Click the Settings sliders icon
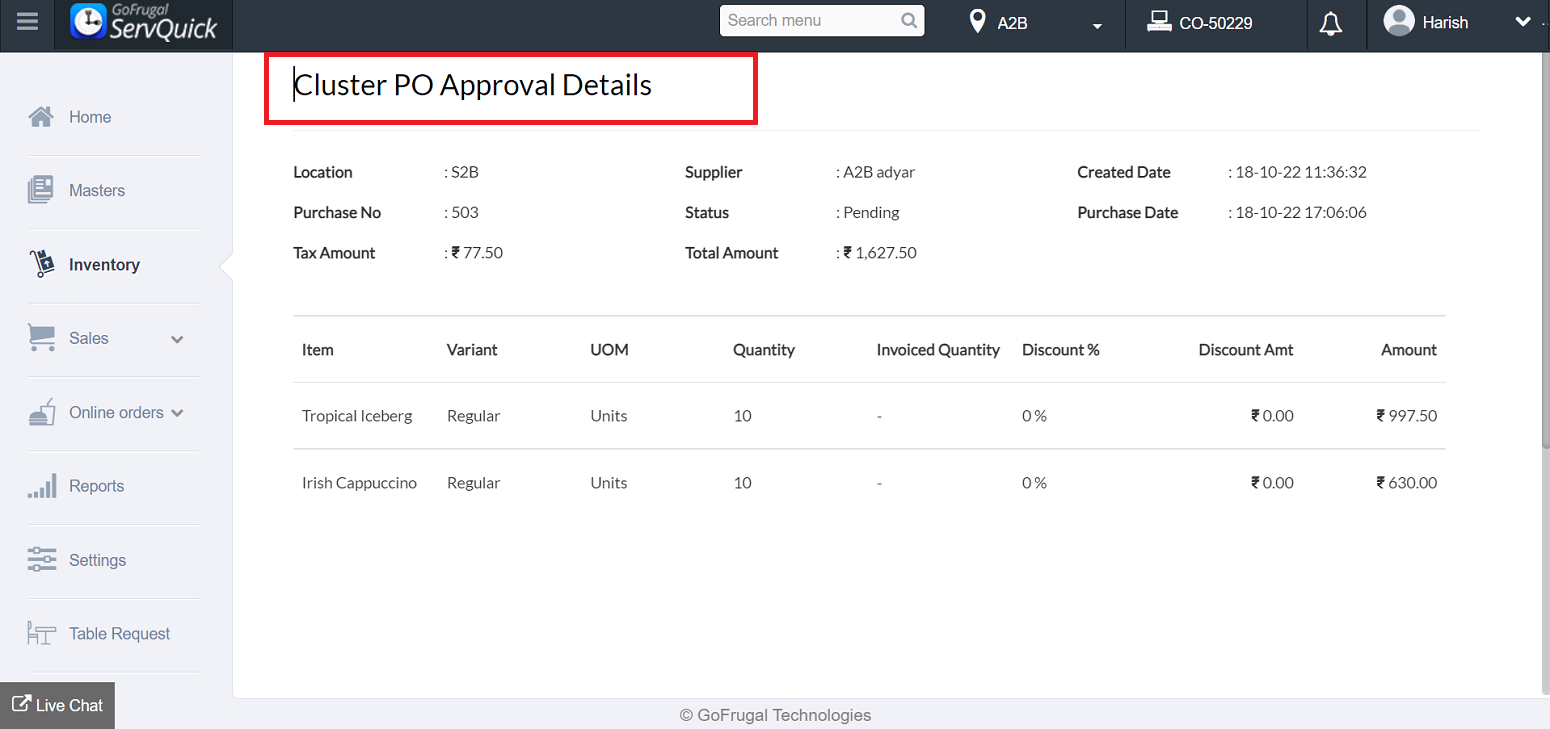 tap(41, 560)
